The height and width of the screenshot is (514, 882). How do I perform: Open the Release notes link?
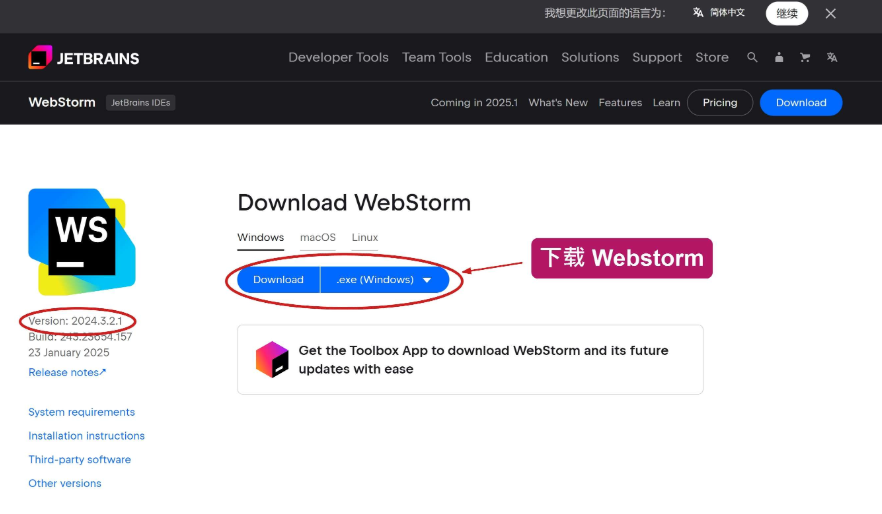pos(67,372)
